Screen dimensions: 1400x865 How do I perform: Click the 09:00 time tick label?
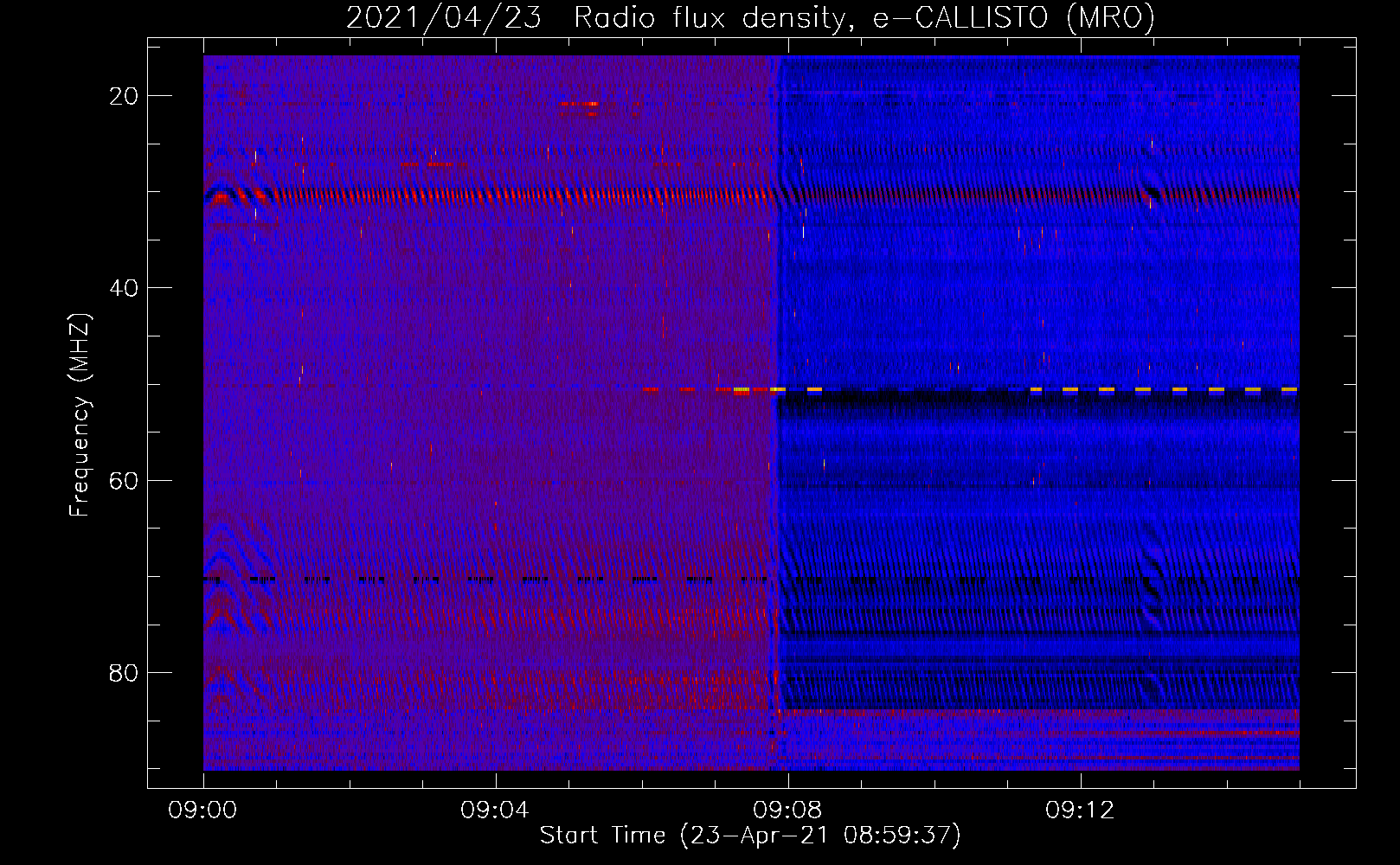[x=203, y=810]
